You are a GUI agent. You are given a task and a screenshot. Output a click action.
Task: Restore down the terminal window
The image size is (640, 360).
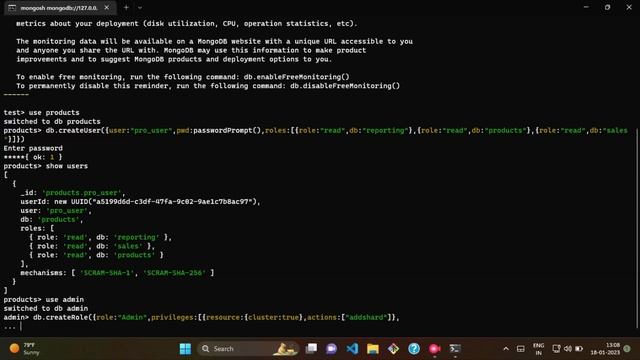pos(607,7)
